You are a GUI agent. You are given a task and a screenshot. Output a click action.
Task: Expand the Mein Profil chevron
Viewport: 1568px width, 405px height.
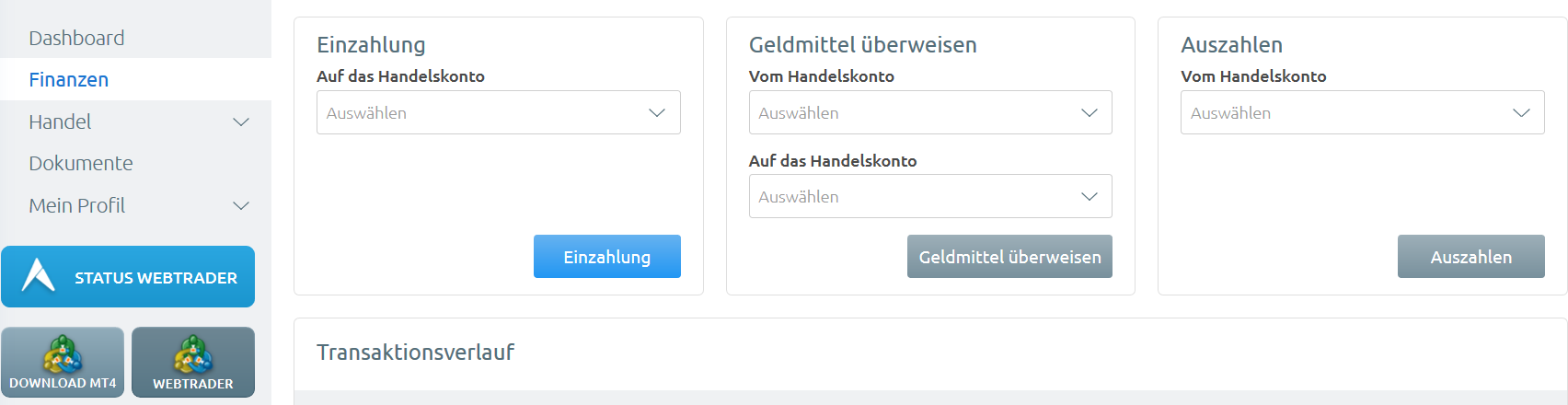[x=241, y=205]
